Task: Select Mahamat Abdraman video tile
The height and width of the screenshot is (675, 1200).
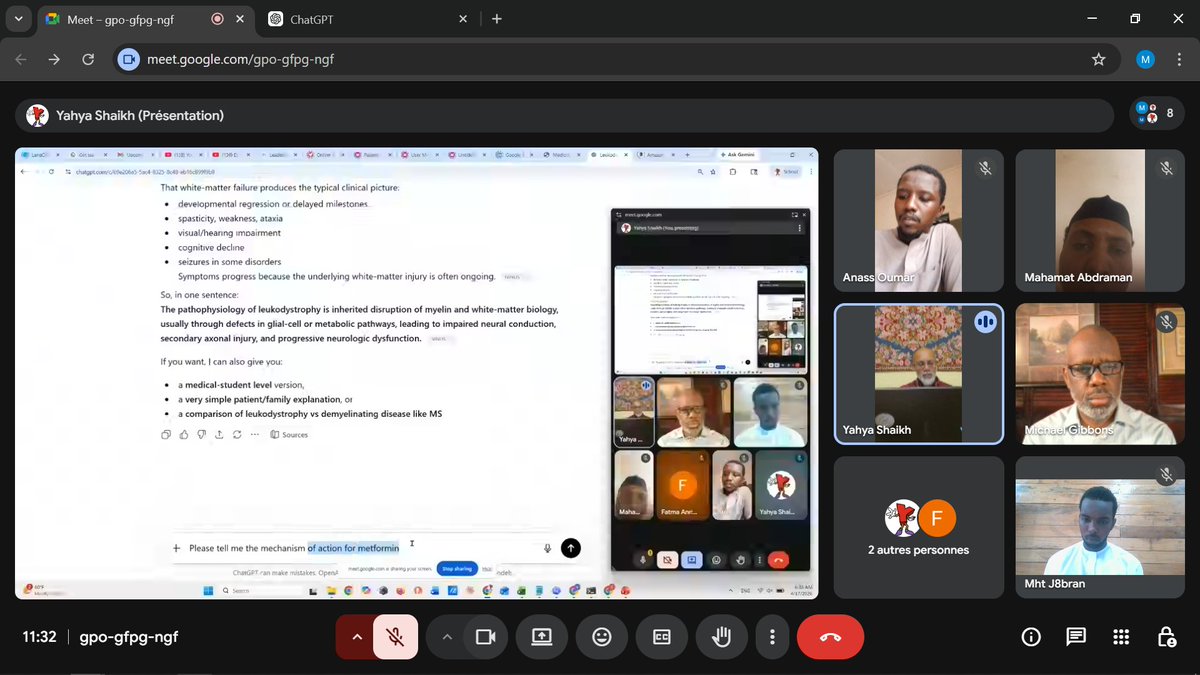Action: pyautogui.click(x=1101, y=220)
